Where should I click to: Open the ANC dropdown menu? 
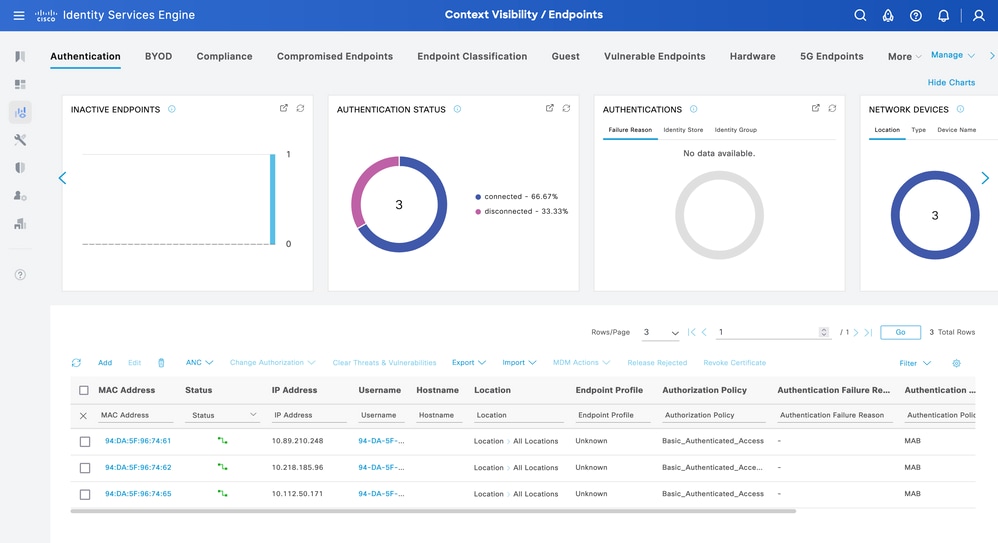199,363
